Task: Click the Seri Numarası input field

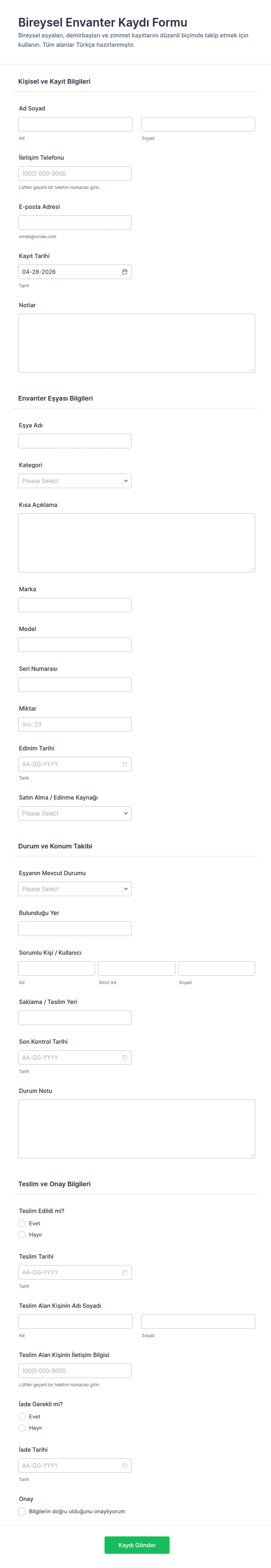Action: point(75,684)
